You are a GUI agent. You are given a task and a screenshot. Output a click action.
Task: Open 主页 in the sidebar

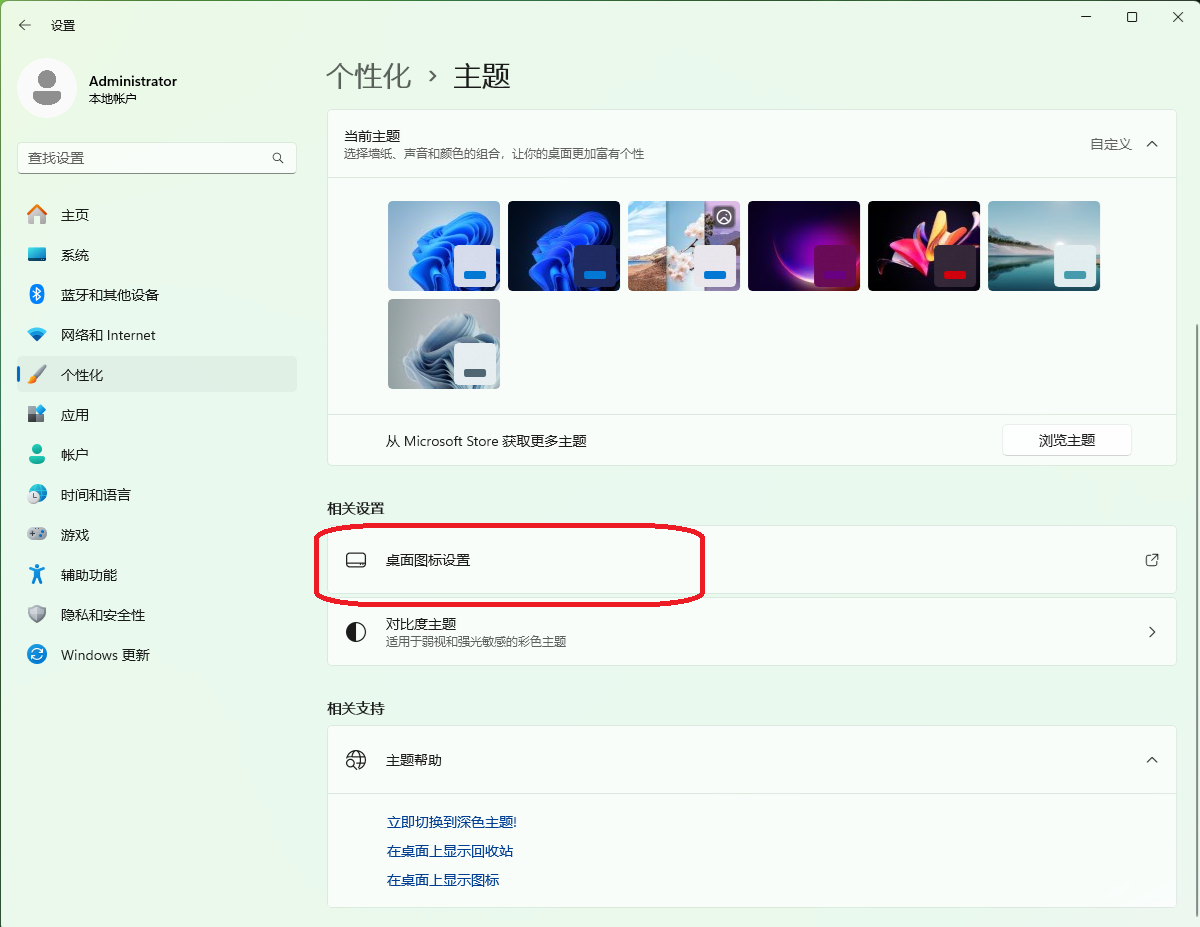click(157, 215)
